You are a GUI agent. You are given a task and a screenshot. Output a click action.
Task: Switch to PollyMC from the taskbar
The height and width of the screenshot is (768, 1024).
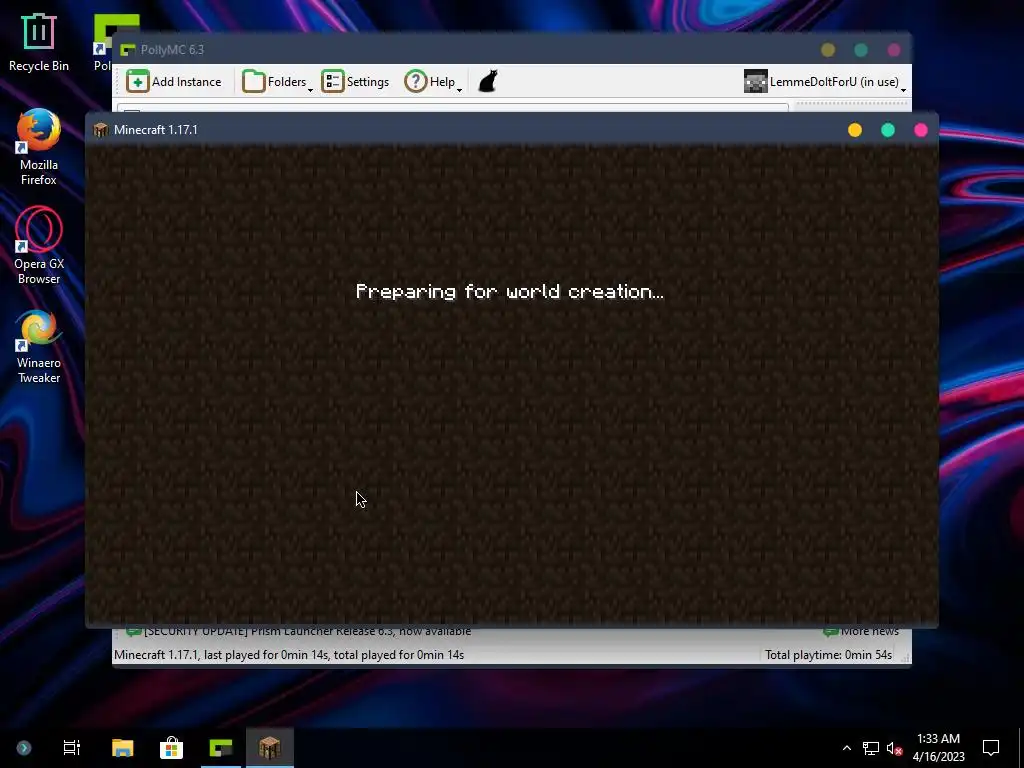(221, 748)
